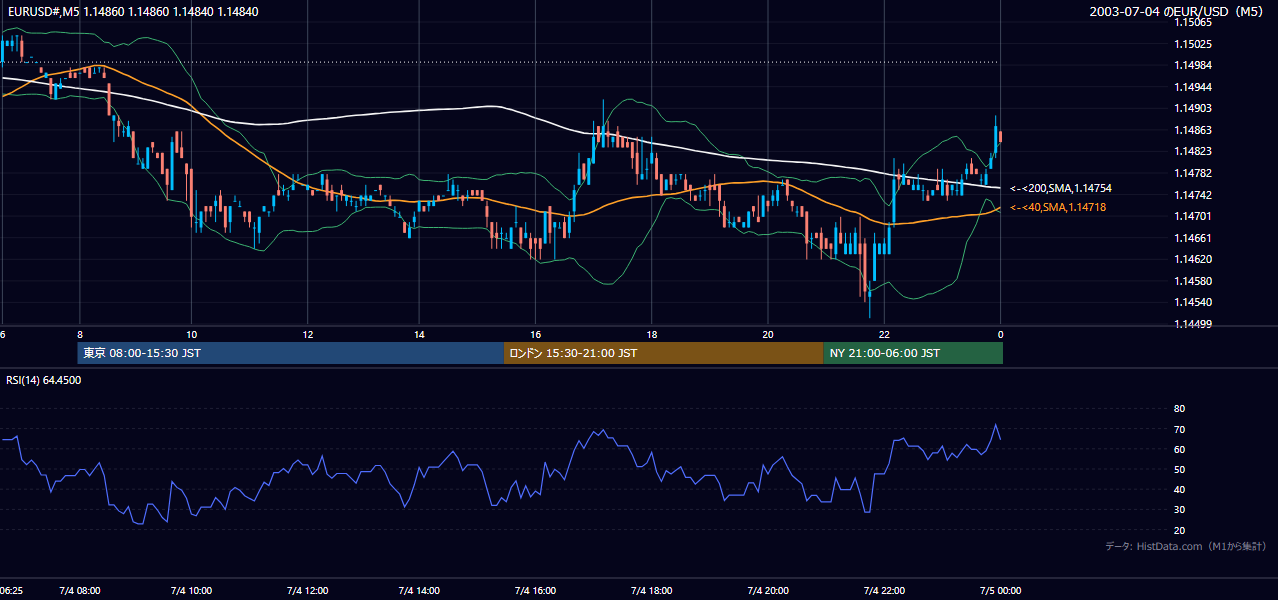Viewport: 1278px width, 600px height.
Task: Select price level 1.14620 on the axis
Action: pyautogui.click(x=1192, y=259)
